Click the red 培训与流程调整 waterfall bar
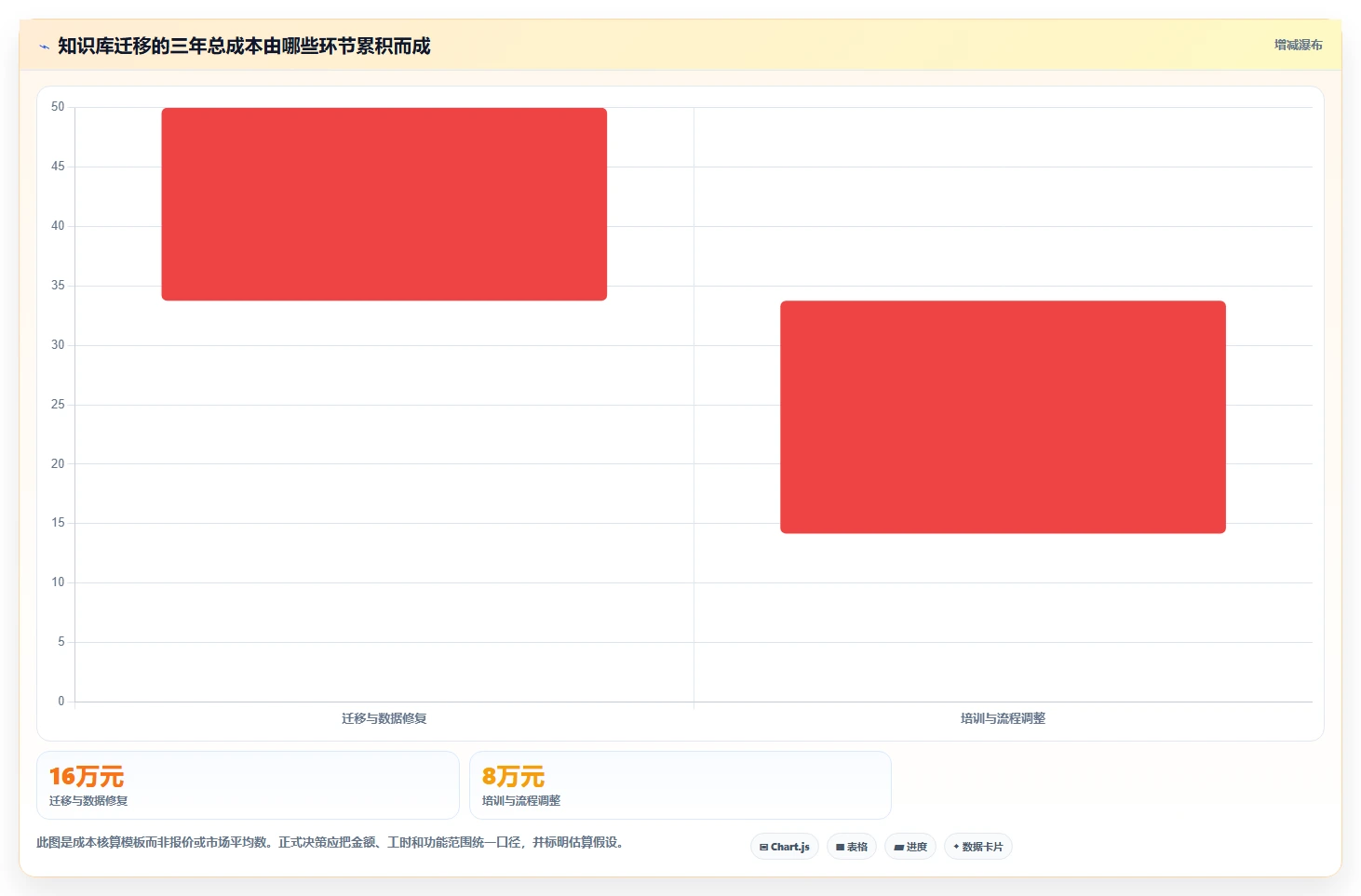The image size is (1361, 896). [1003, 417]
